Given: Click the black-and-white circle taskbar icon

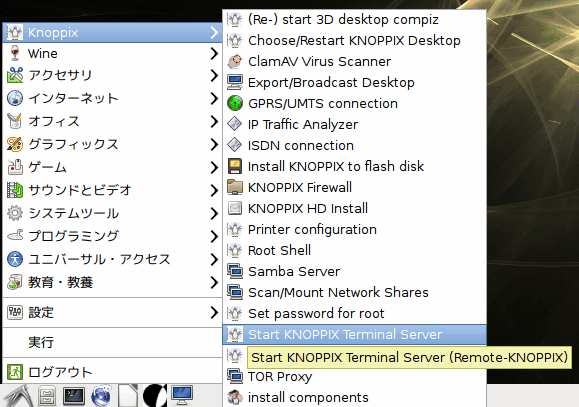Looking at the screenshot, I should 155,396.
